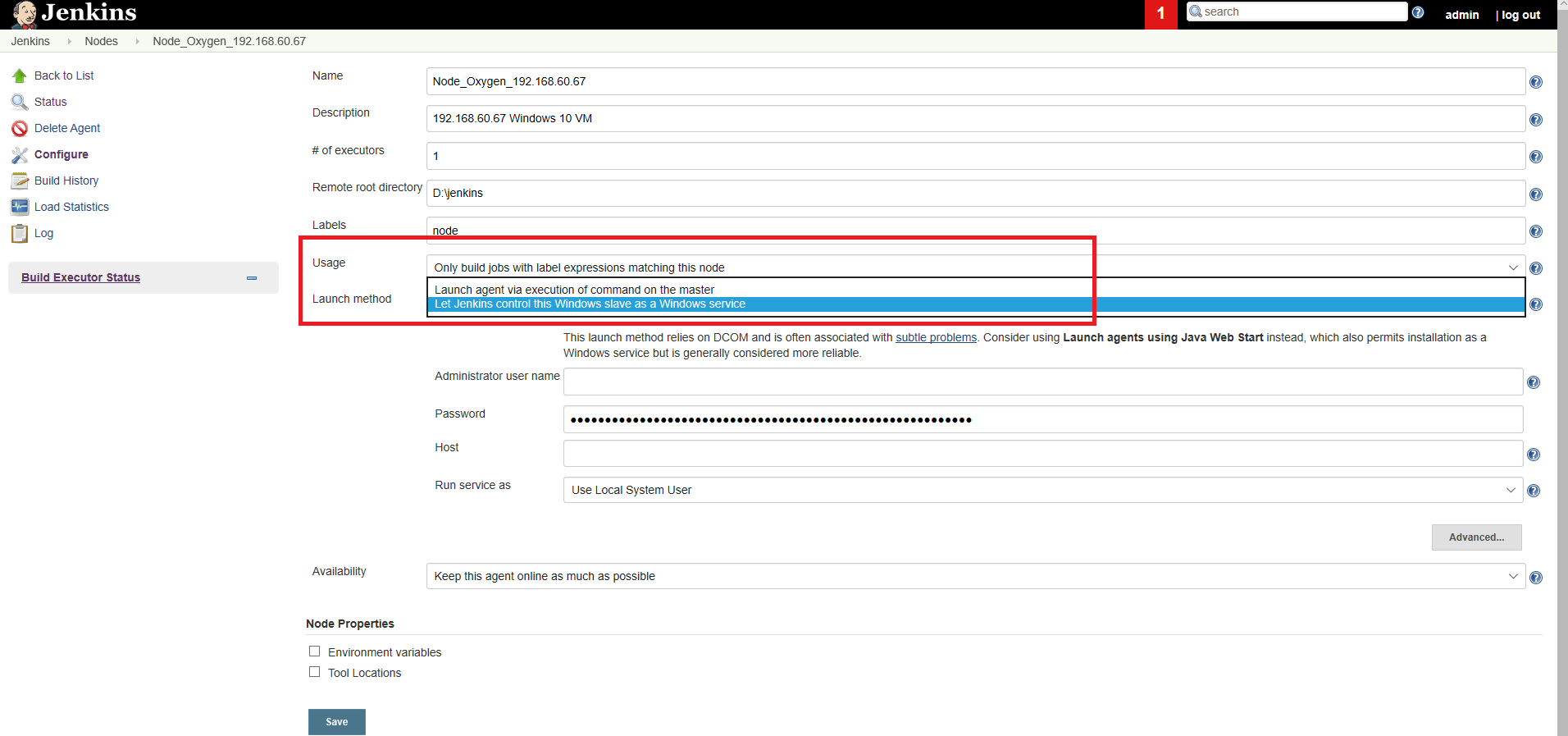Click the log out link
This screenshot has width=1568, height=736.
(x=1521, y=15)
